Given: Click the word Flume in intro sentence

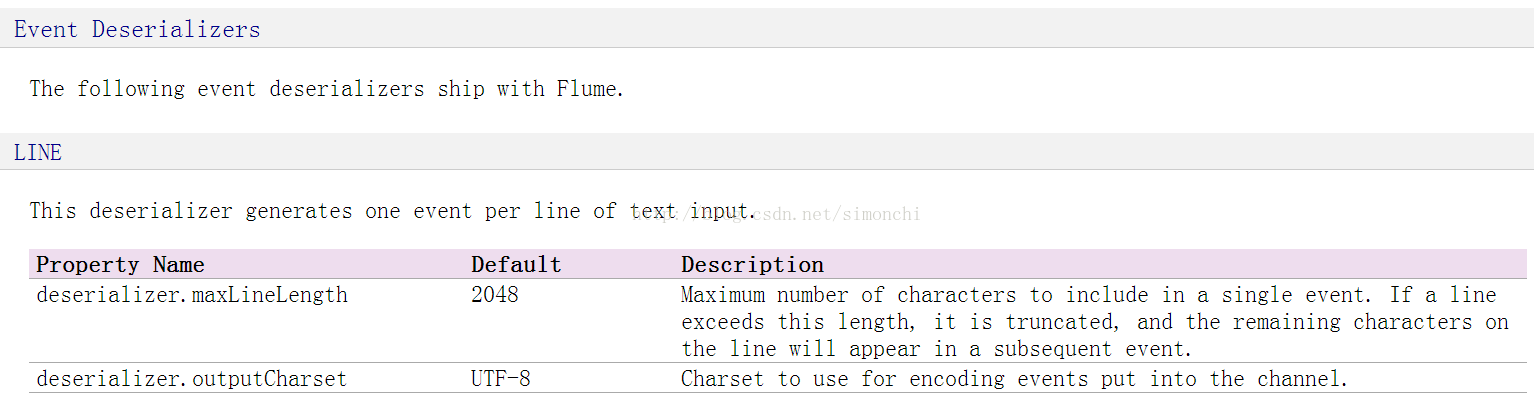Looking at the screenshot, I should pos(588,89).
